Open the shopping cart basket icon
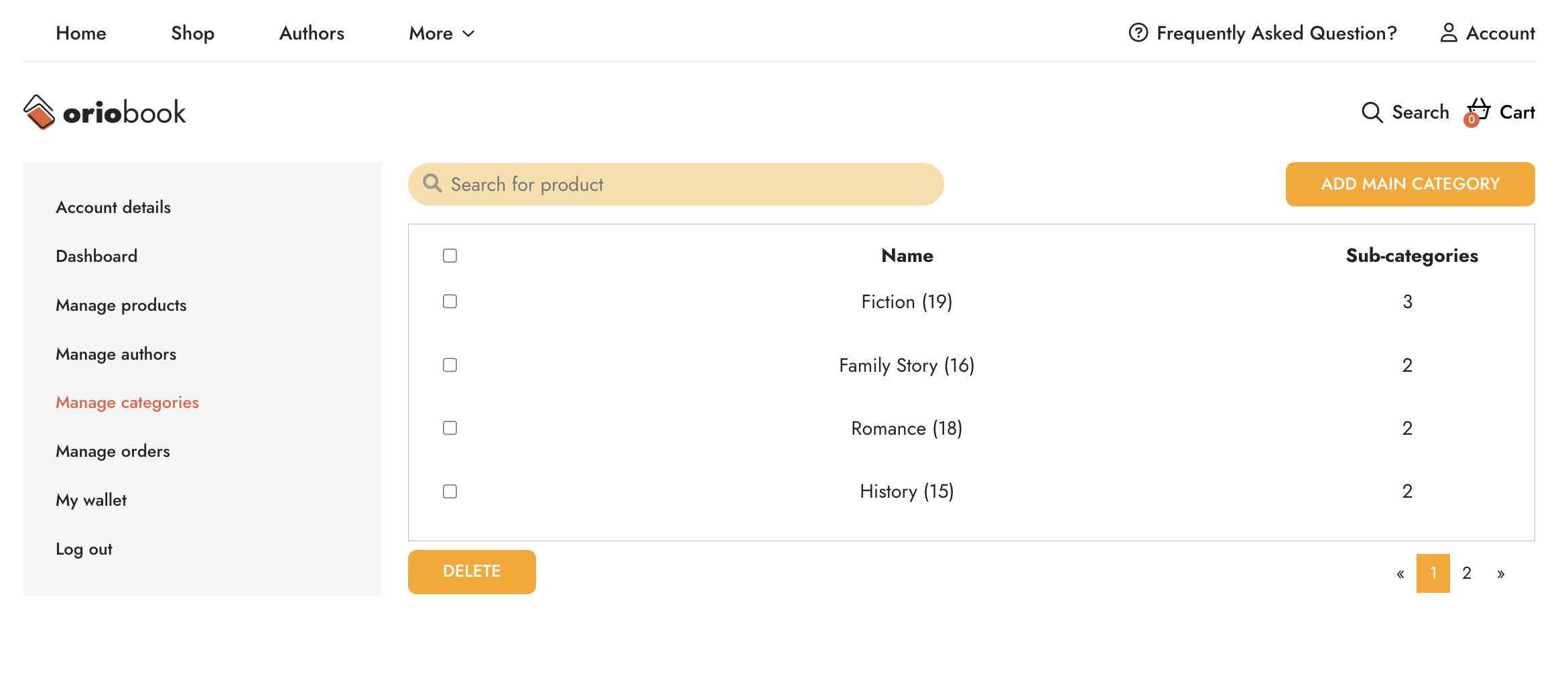Image resolution: width=1568 pixels, height=698 pixels. point(1478,111)
